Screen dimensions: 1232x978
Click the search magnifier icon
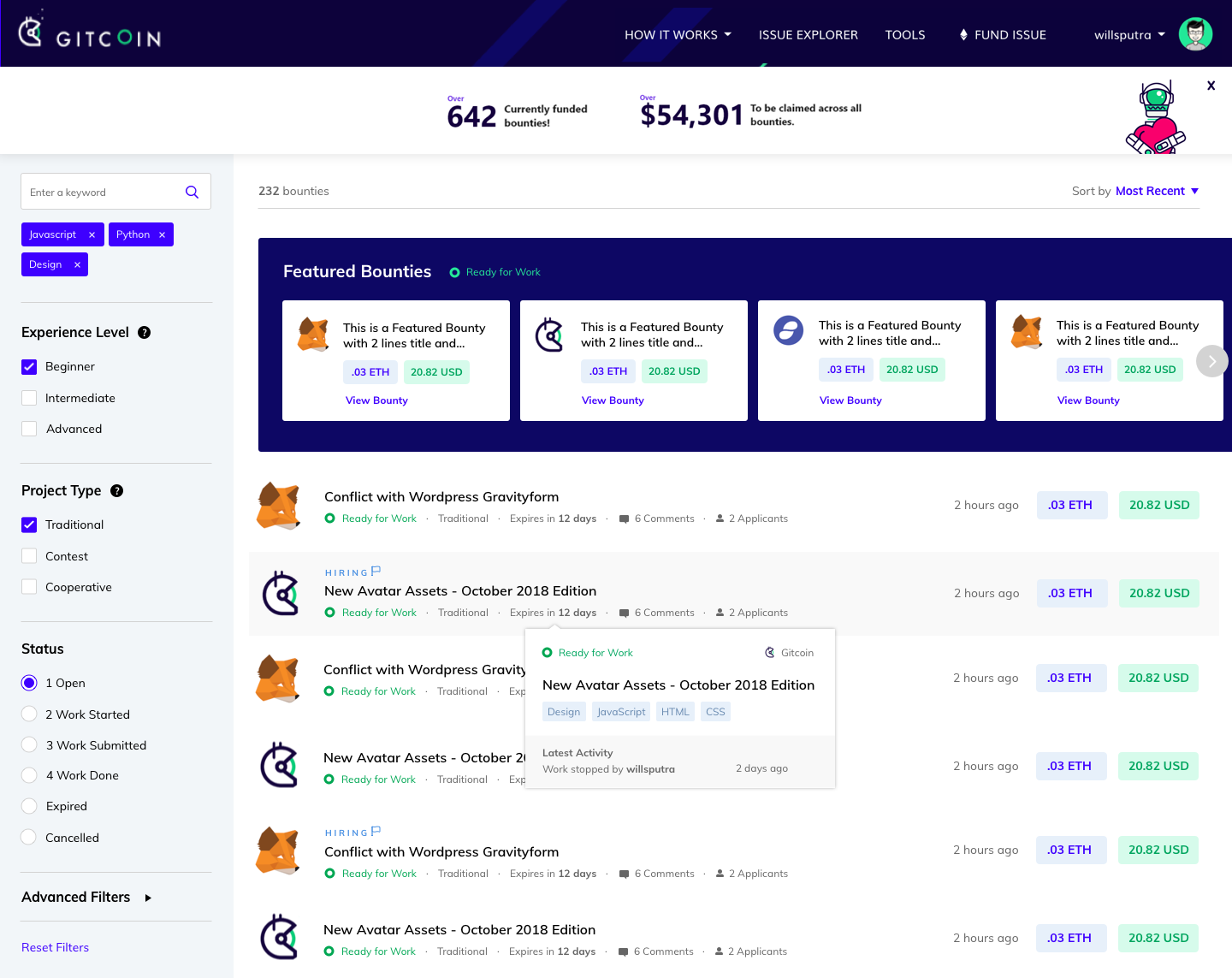[192, 193]
